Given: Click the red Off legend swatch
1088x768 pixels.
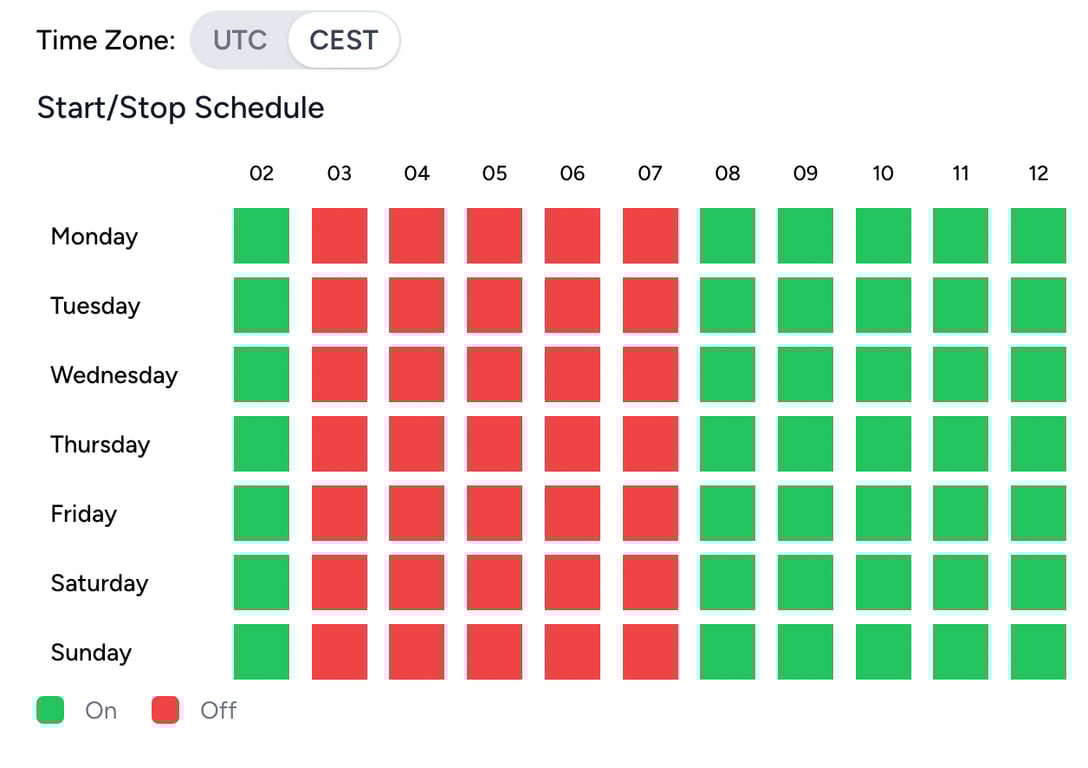Looking at the screenshot, I should (166, 710).
